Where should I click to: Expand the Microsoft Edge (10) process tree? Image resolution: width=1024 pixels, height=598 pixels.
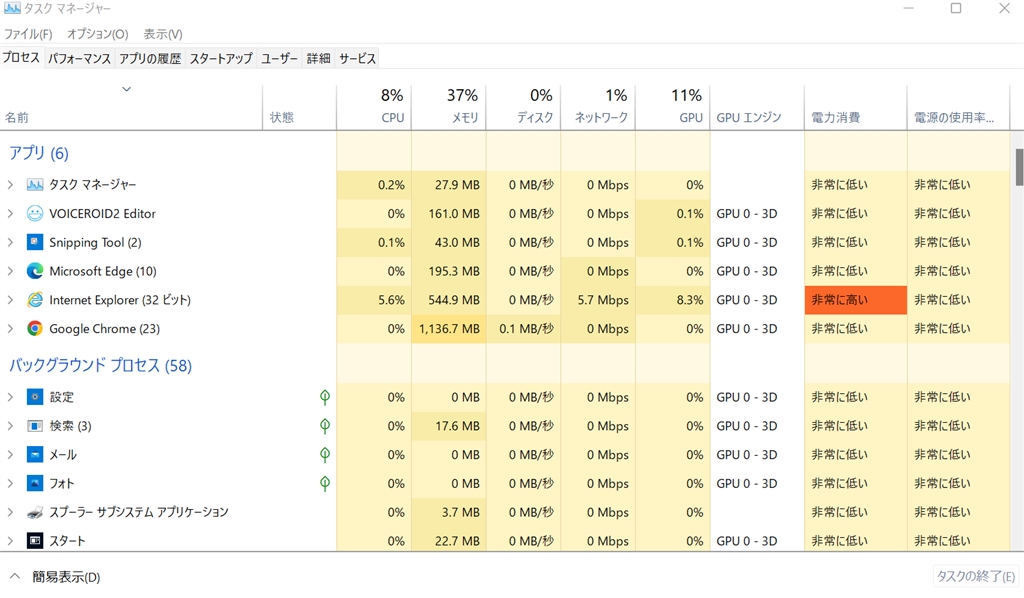coord(10,271)
